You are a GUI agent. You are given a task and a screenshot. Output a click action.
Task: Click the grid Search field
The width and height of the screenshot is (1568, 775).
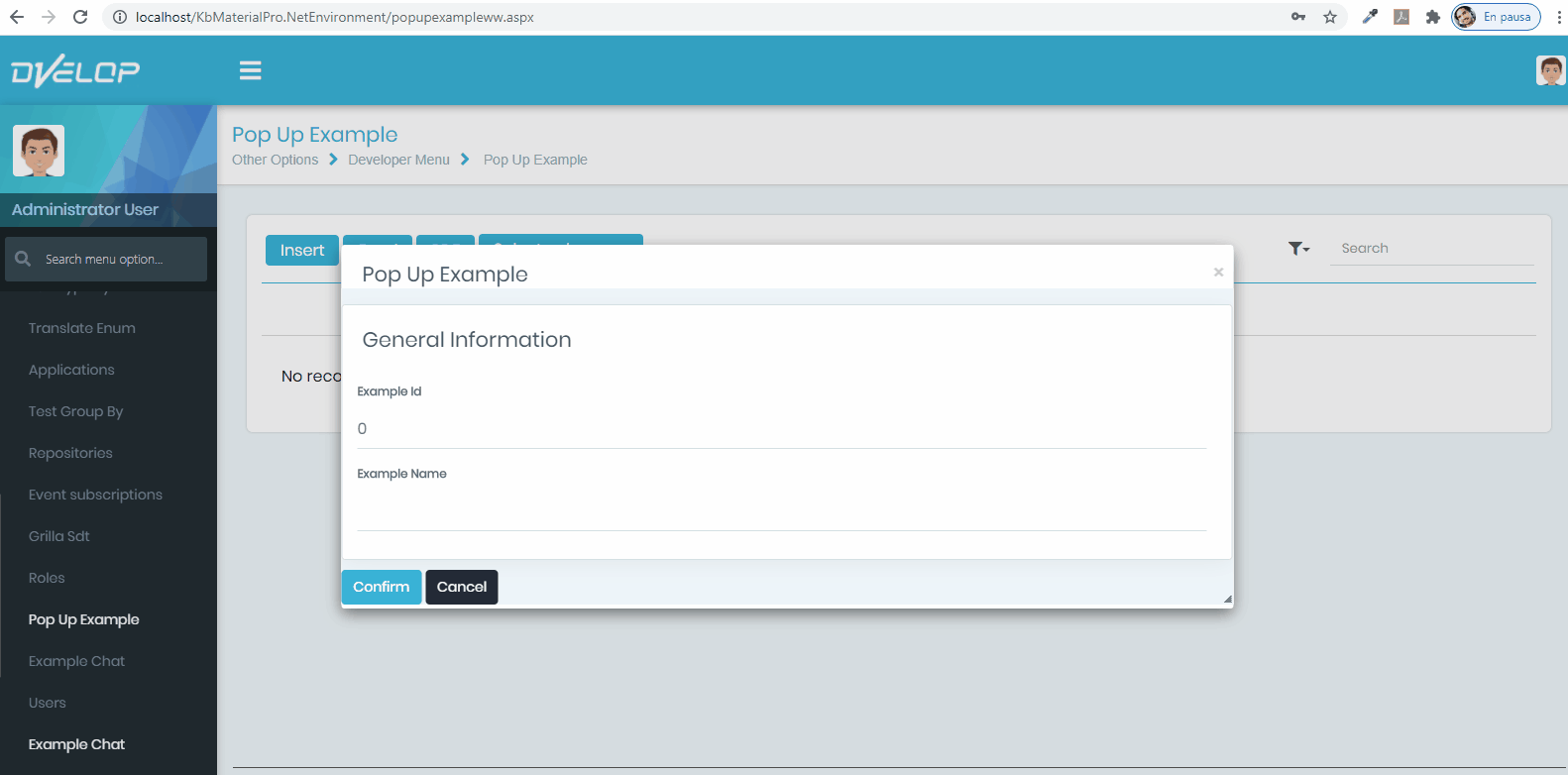tap(1431, 249)
